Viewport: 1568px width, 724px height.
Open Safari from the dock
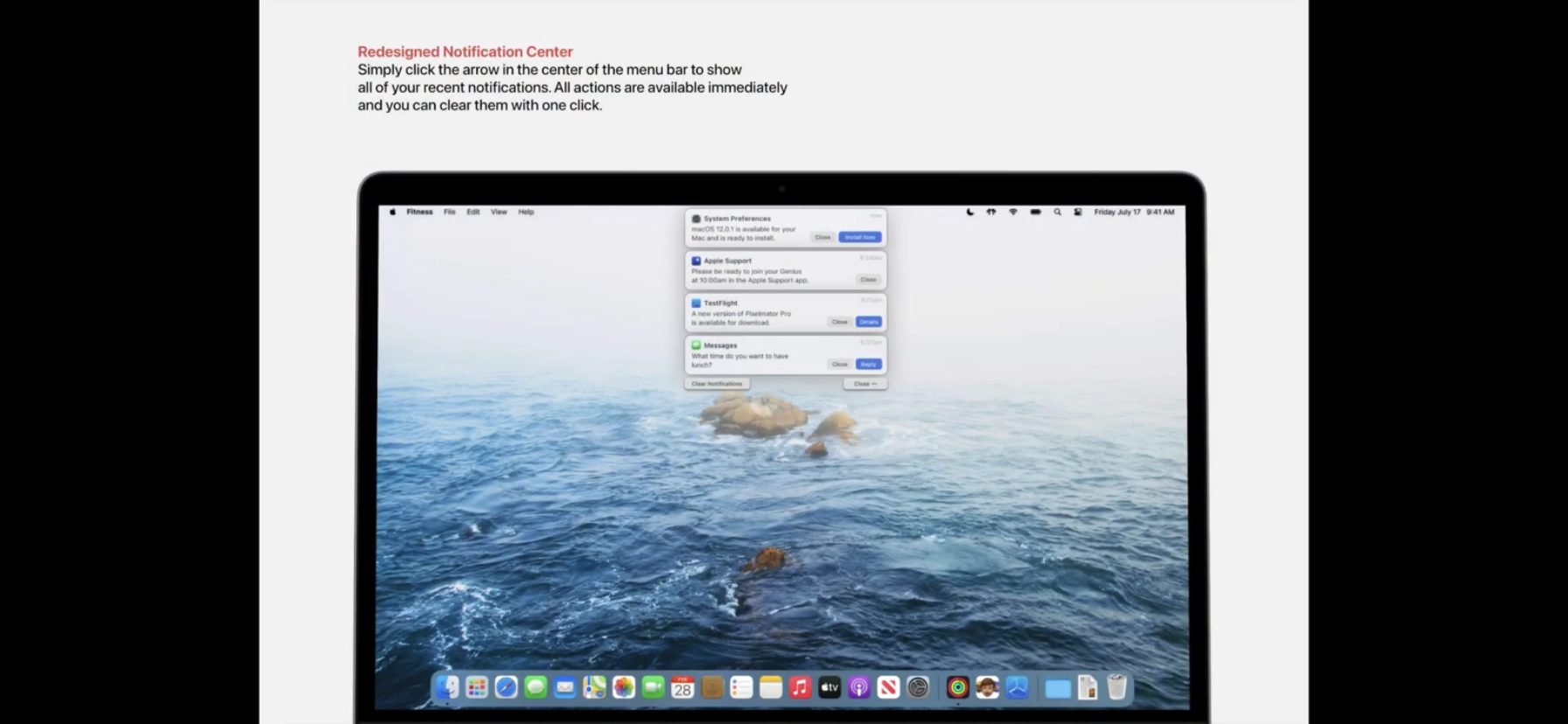[x=506, y=688]
